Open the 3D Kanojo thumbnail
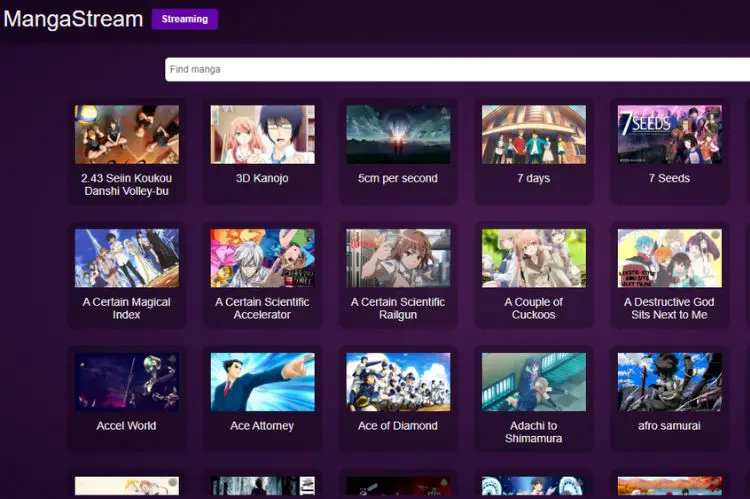Viewport: 750px width, 499px height. coord(263,134)
